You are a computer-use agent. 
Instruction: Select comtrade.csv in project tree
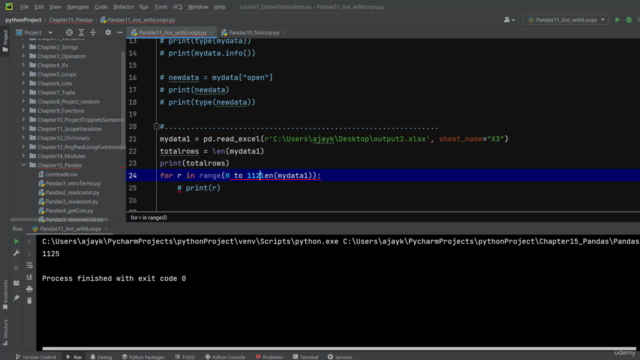point(61,174)
